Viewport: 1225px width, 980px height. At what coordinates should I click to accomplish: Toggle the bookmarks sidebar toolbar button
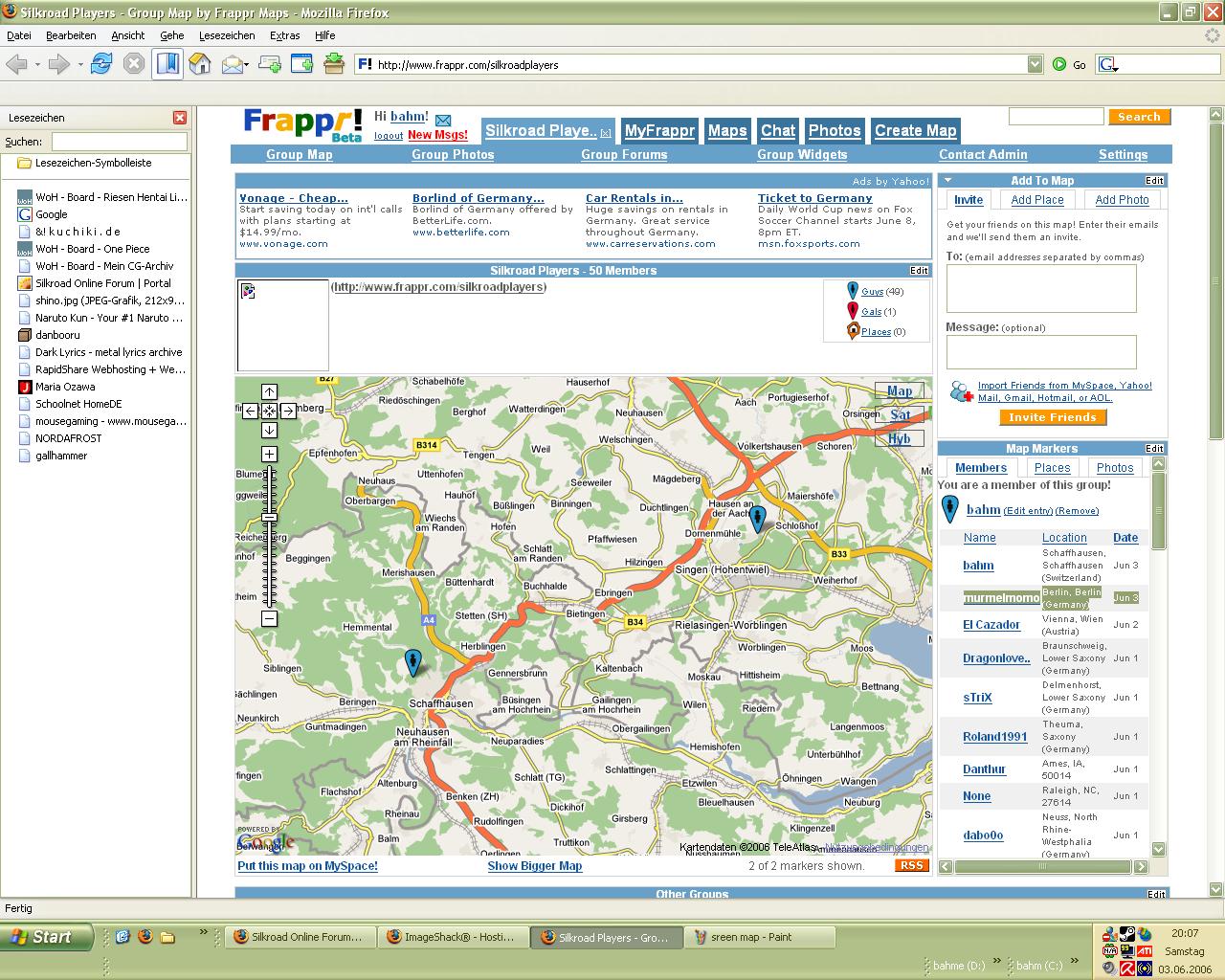pyautogui.click(x=167, y=64)
